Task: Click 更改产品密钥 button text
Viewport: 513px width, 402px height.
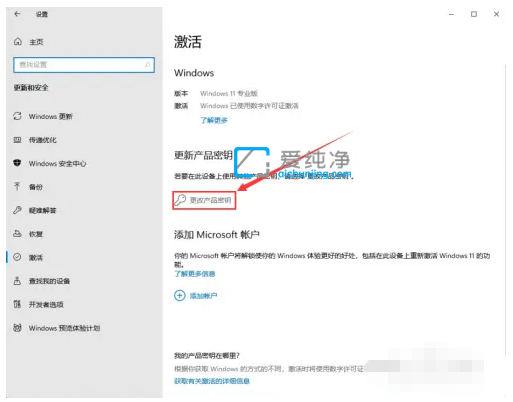Action: (210, 200)
